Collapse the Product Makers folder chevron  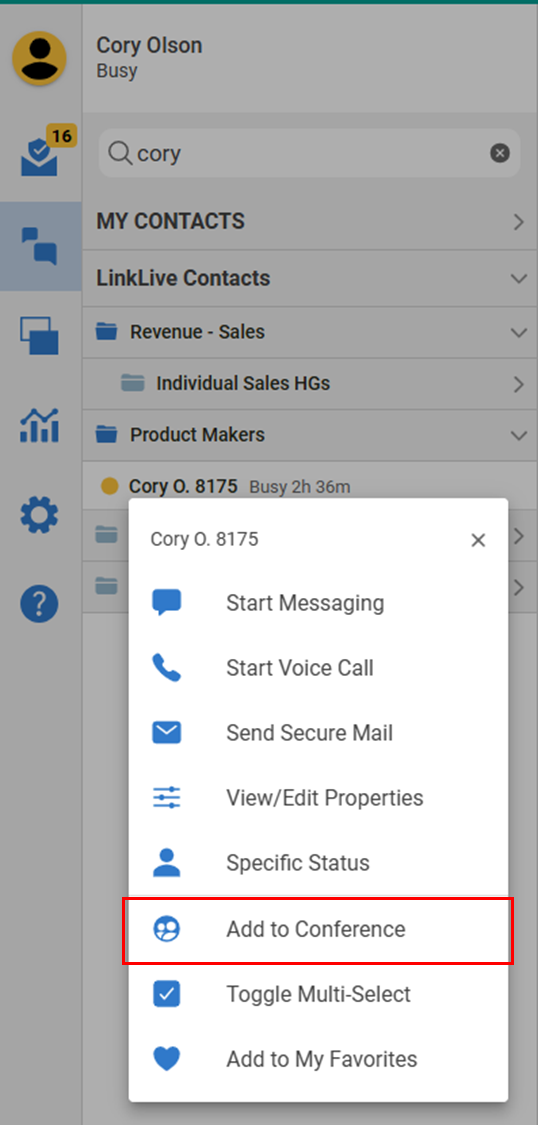519,436
